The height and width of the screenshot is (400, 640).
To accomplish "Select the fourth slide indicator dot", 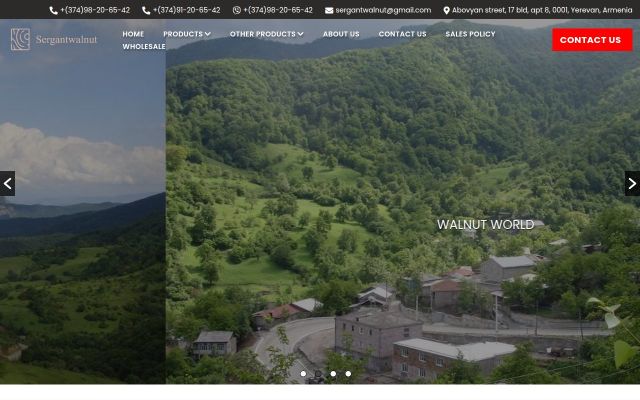I will coord(348,373).
